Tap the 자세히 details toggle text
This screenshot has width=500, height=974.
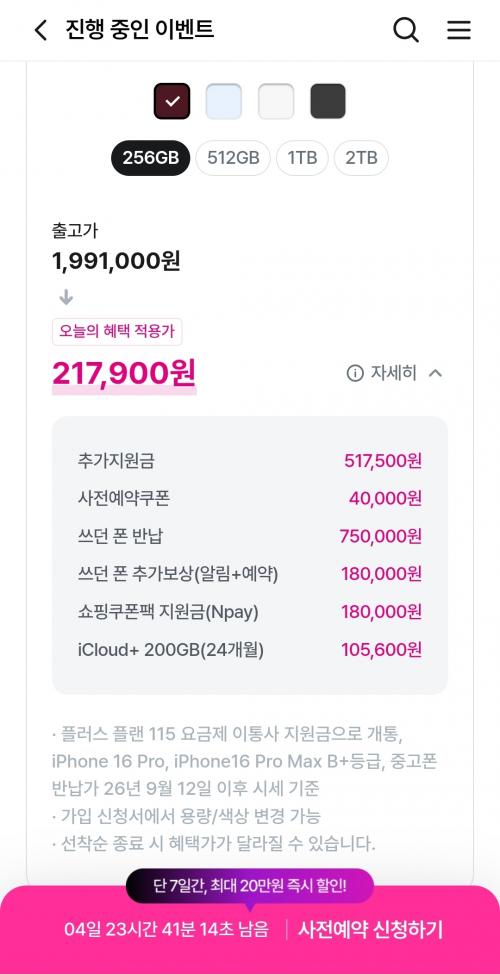tap(394, 373)
